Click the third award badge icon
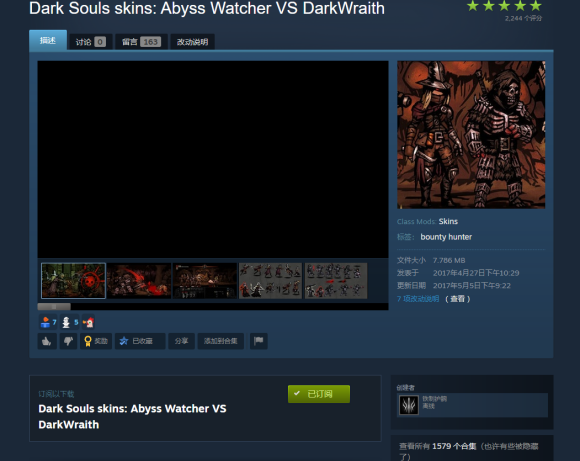The image size is (580, 461). pos(88,322)
